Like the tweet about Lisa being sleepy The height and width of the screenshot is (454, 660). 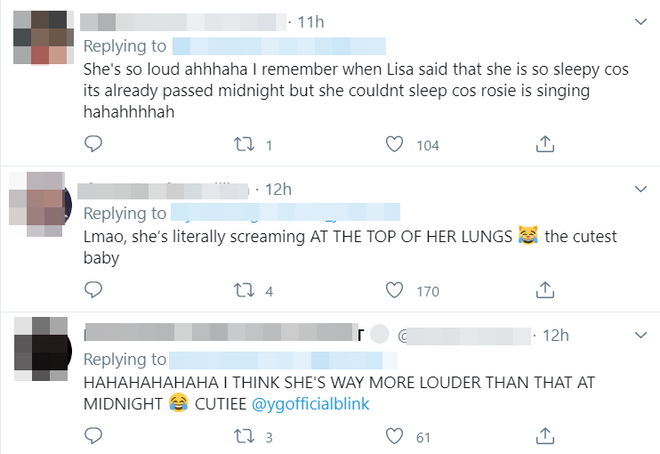pos(394,144)
